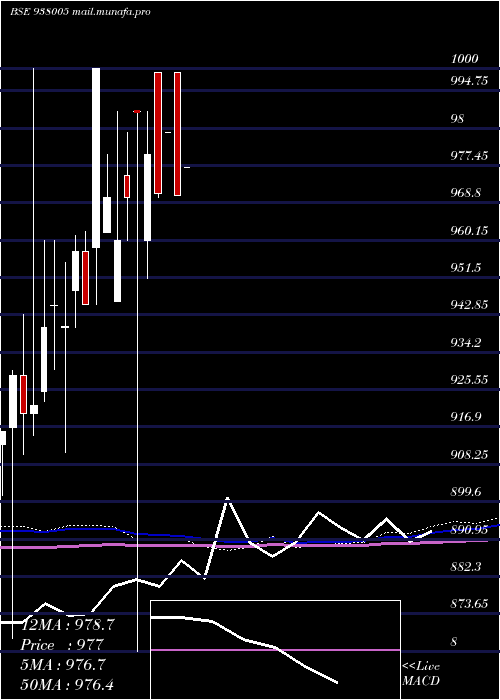Select the 882.3 price axis label
This screenshot has height=700, width=500.
pos(465,567)
